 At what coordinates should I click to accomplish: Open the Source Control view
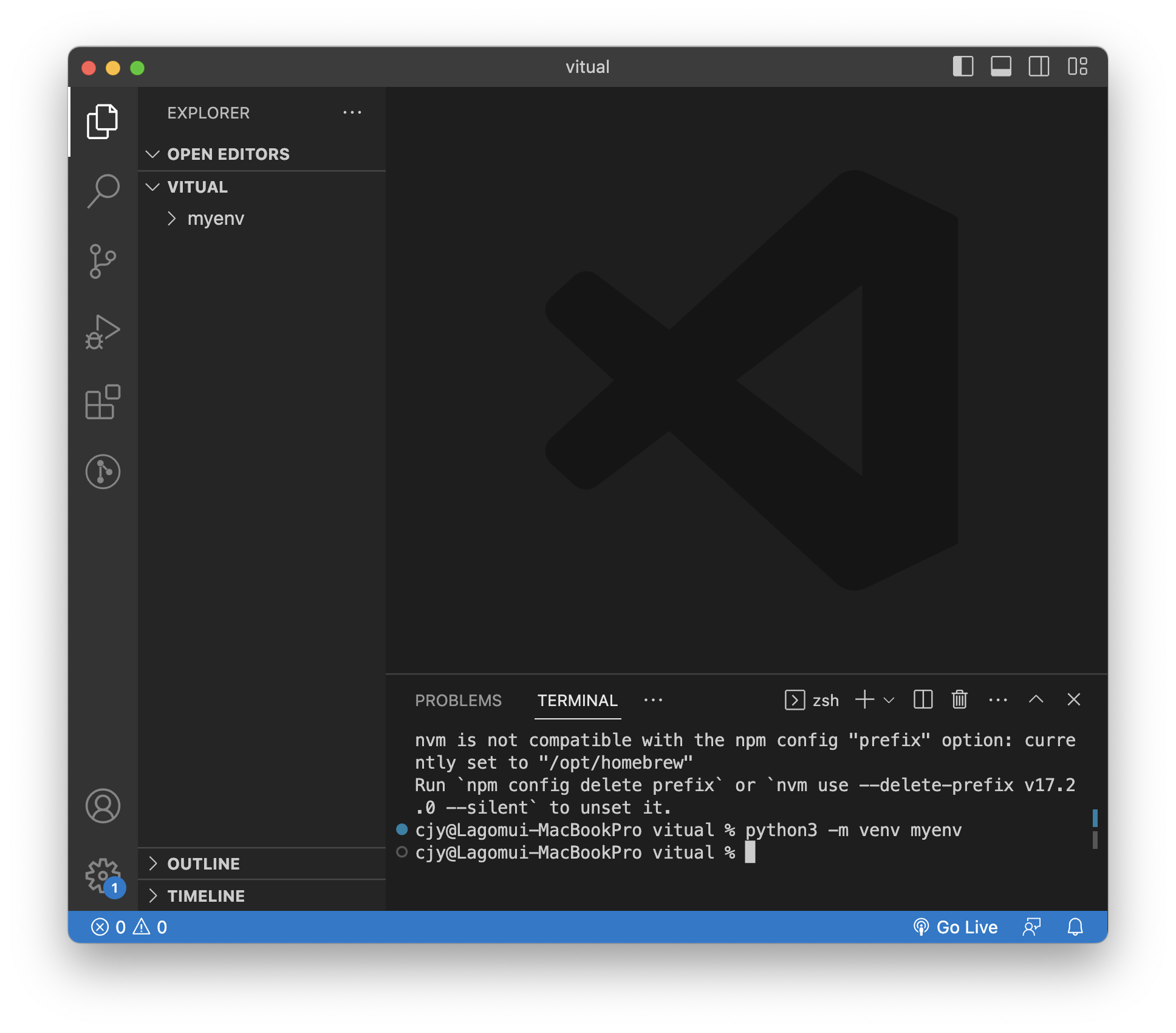pyautogui.click(x=103, y=261)
